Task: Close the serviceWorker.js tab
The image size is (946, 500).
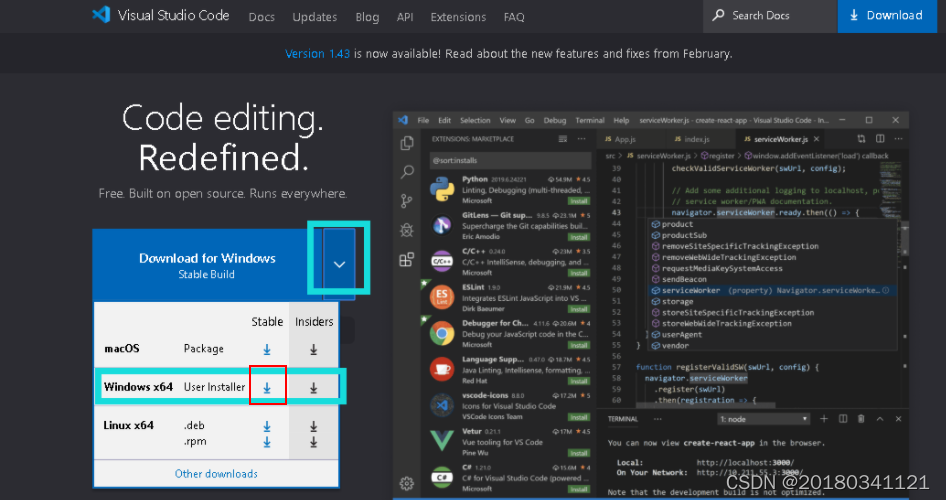Action: coord(816,139)
